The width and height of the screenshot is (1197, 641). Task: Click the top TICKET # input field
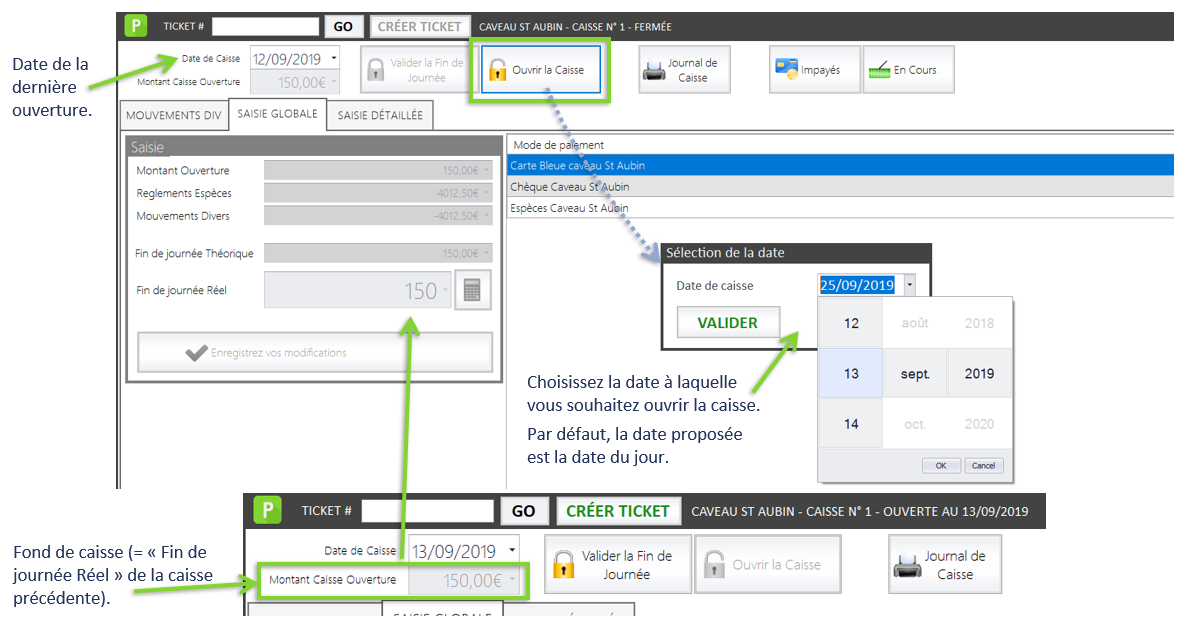click(x=265, y=27)
